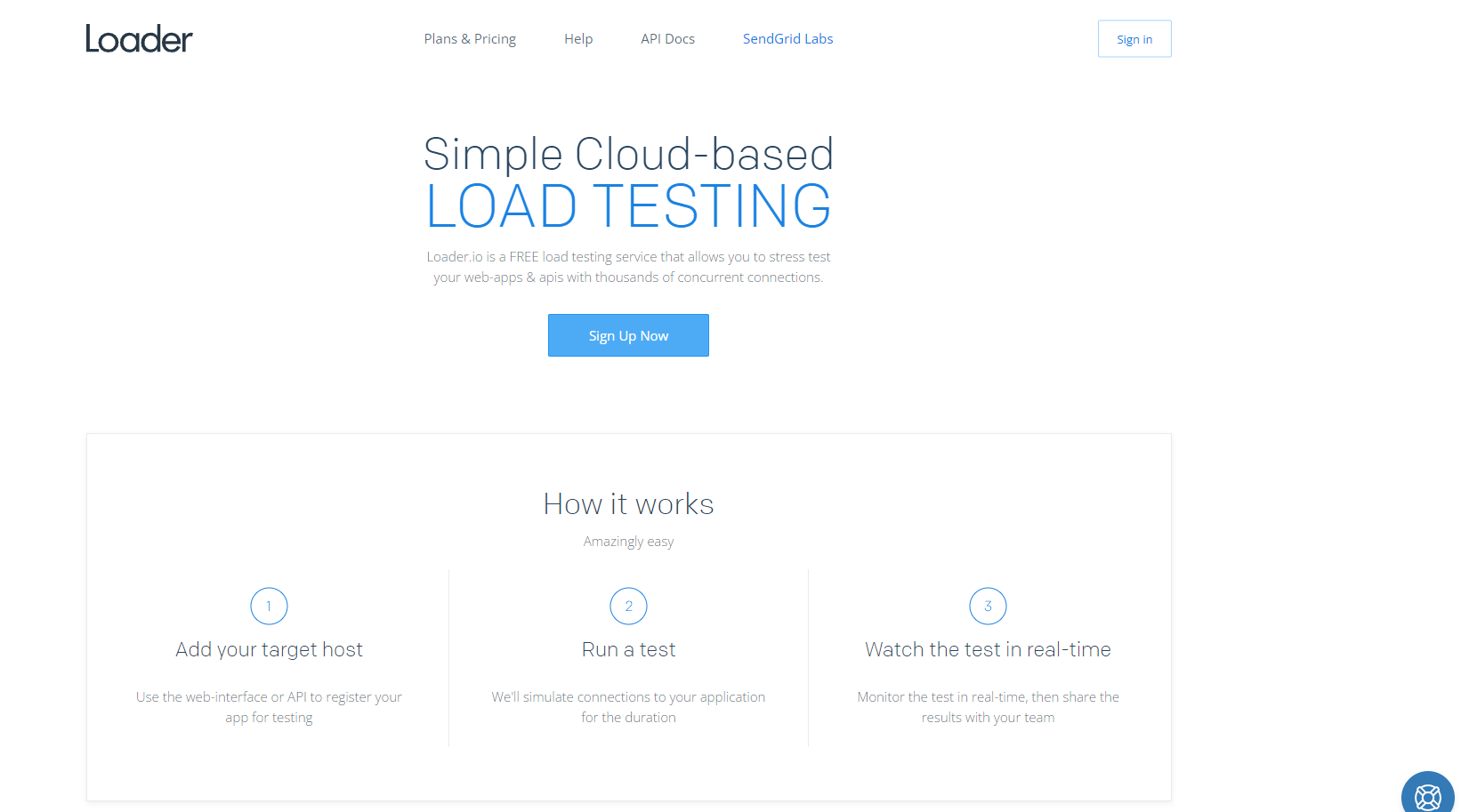Image resolution: width=1469 pixels, height=812 pixels.
Task: Open the Plans & Pricing page
Action: (470, 38)
